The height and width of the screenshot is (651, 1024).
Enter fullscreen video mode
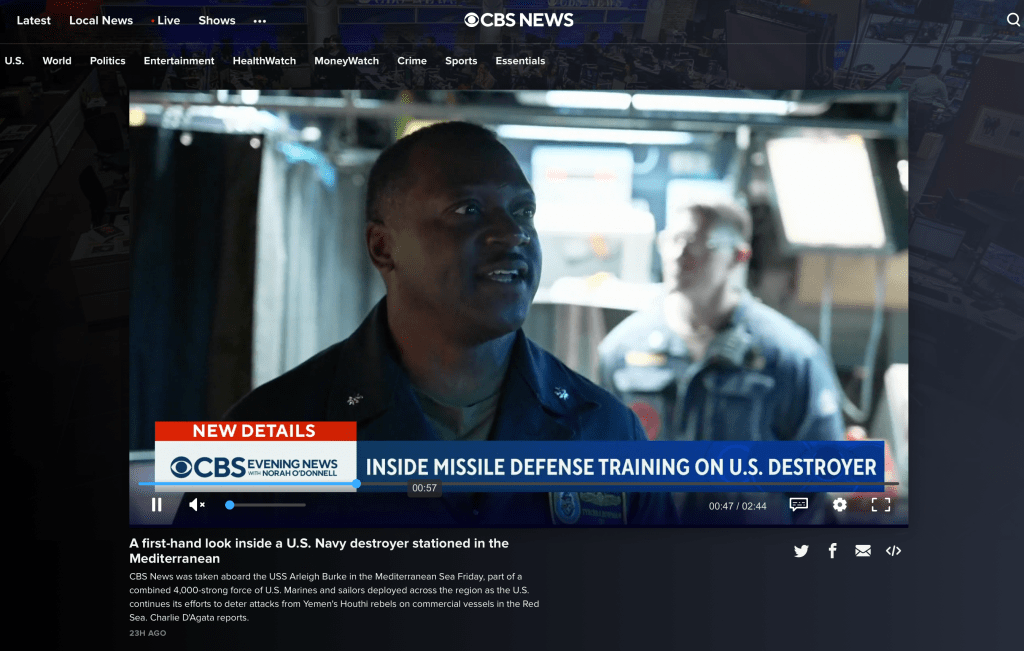(x=880, y=505)
